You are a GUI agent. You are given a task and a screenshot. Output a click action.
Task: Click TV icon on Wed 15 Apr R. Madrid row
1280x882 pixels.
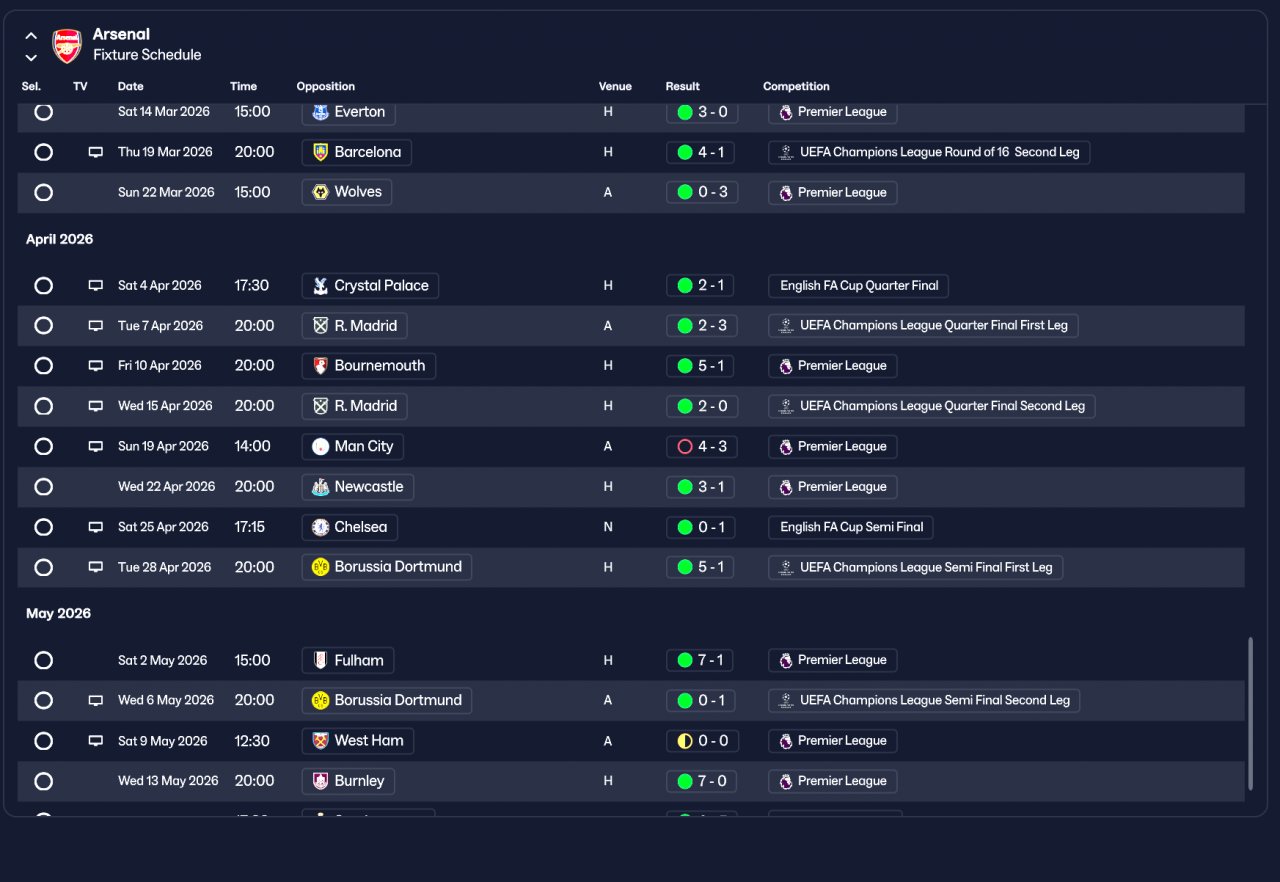(x=96, y=406)
